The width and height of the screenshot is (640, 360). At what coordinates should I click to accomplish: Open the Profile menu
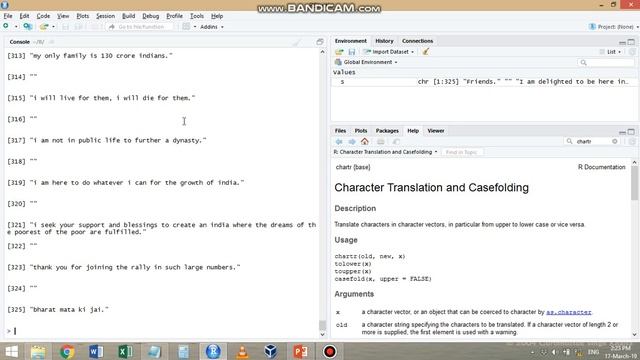174,16
